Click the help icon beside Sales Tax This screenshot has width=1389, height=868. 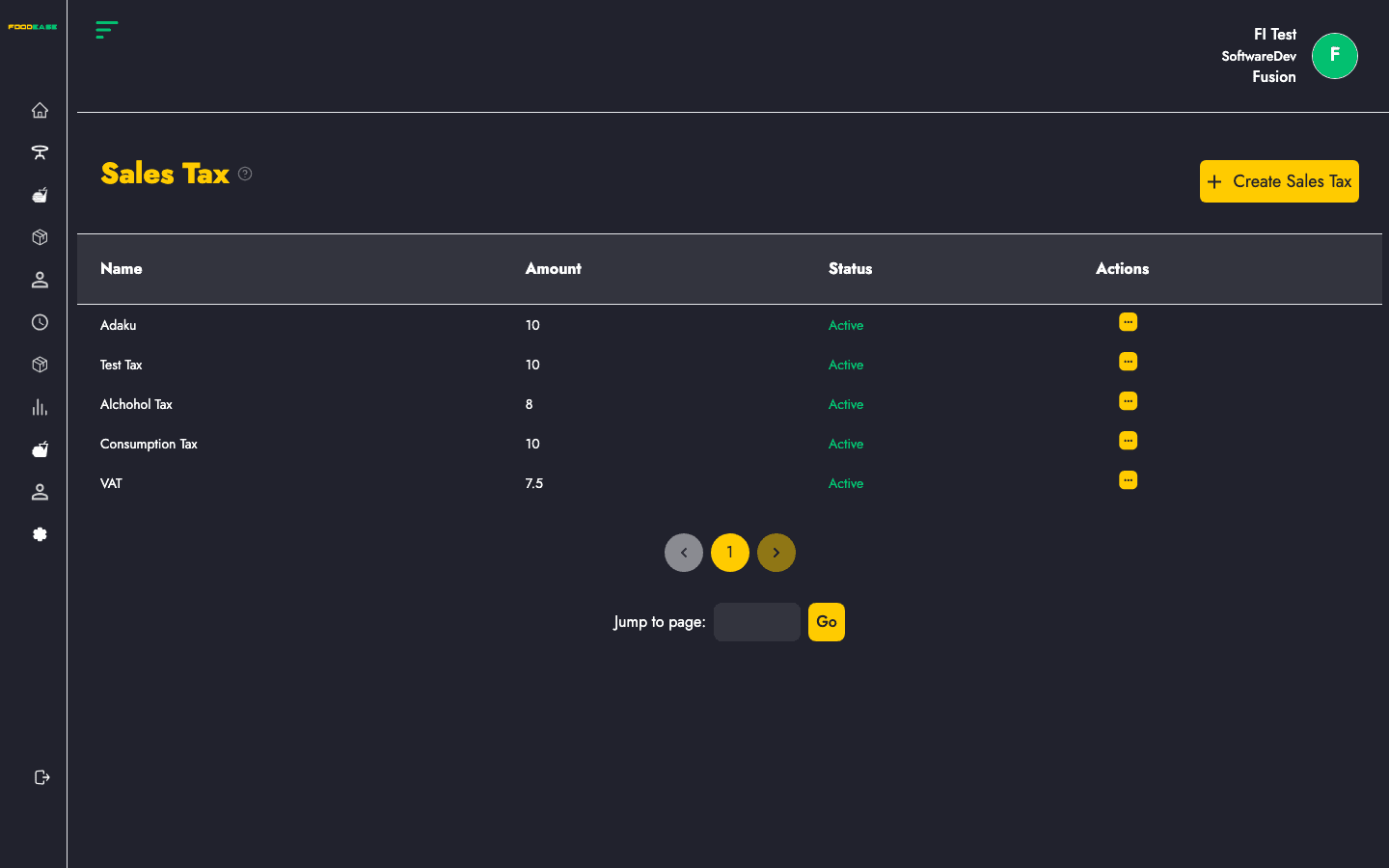click(x=245, y=174)
